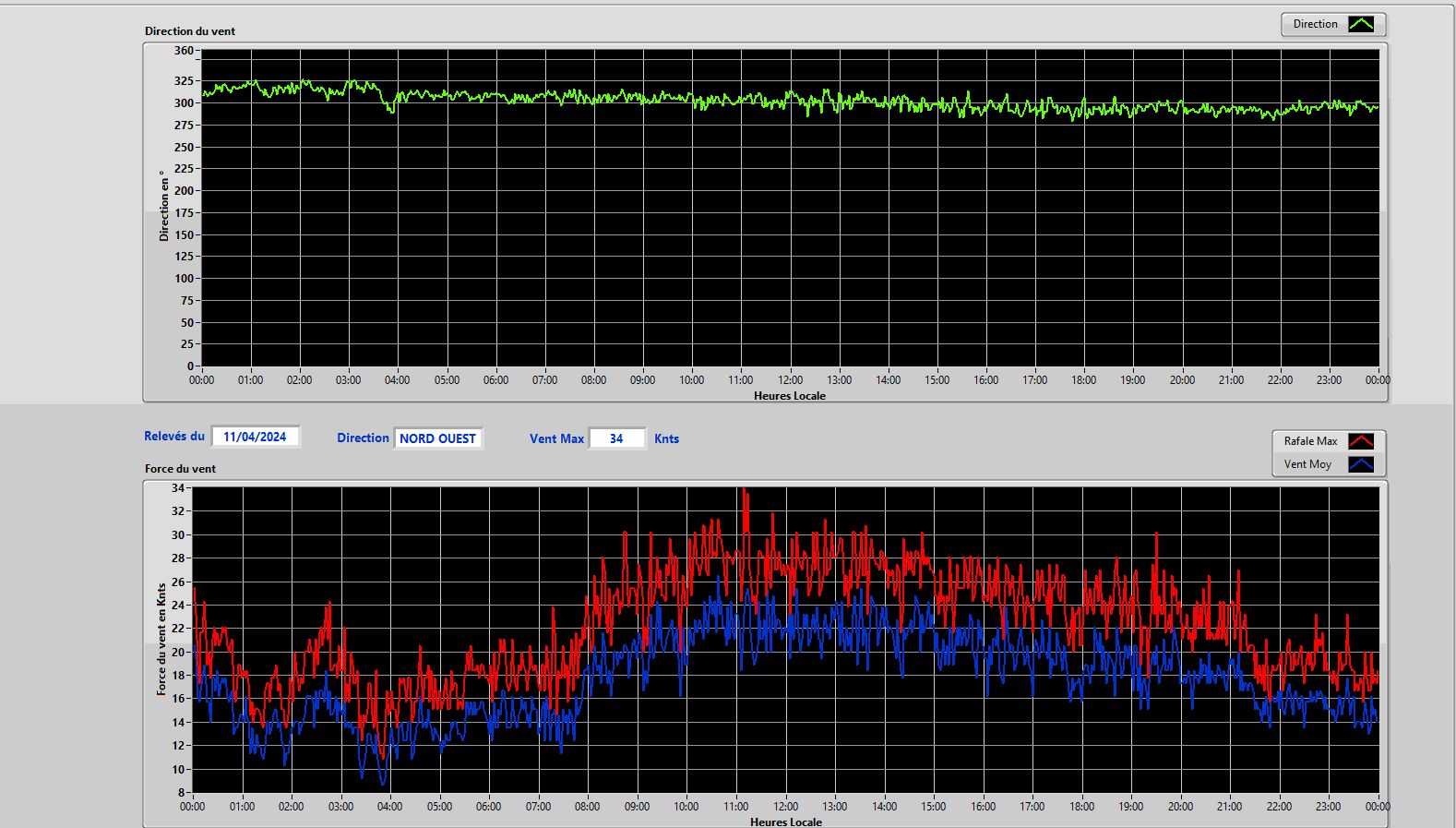Click 275 on the direction chart y-axis
The height and width of the screenshot is (828, 1456).
(x=184, y=125)
